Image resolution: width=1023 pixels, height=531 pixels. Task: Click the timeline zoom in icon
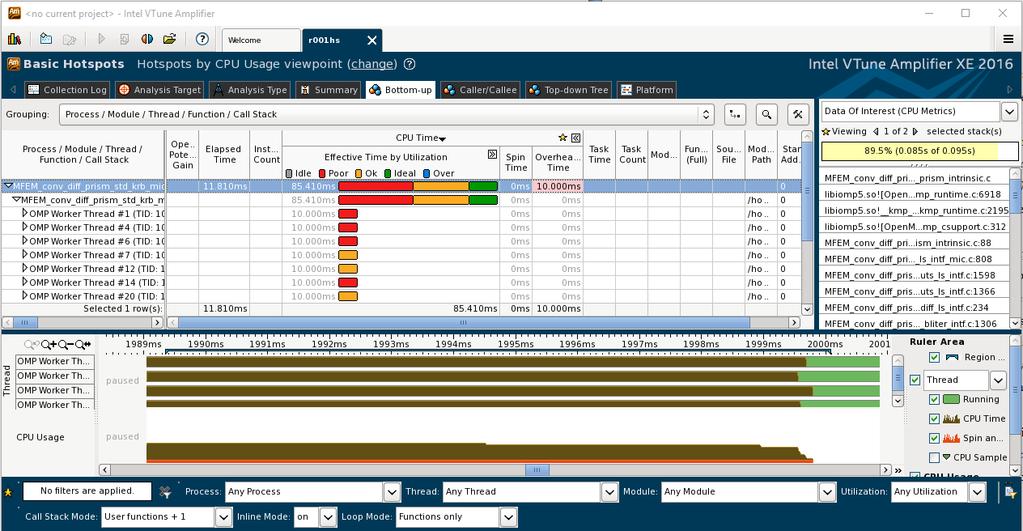[x=48, y=344]
